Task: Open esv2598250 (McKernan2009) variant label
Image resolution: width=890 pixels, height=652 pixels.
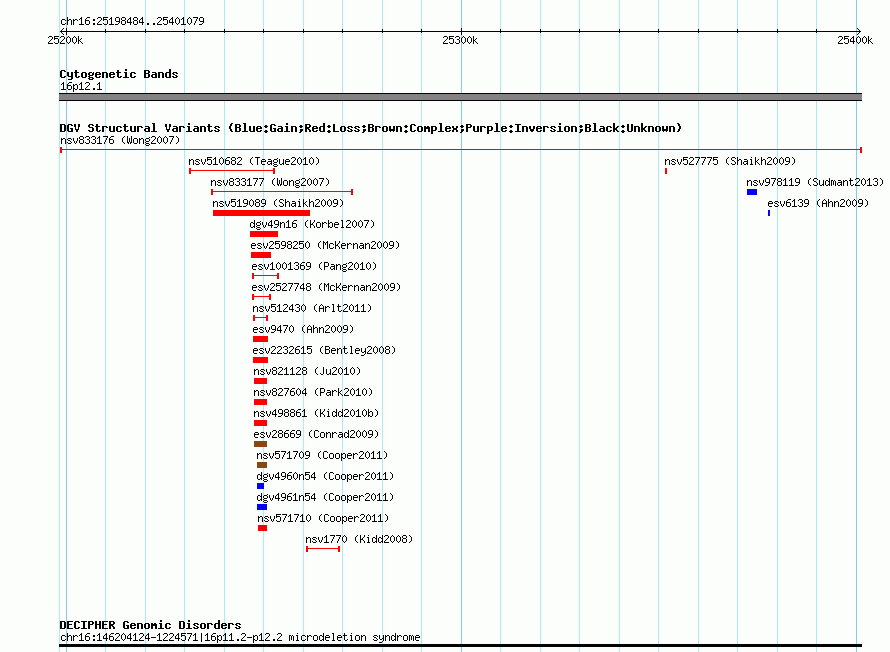Action: tap(325, 245)
